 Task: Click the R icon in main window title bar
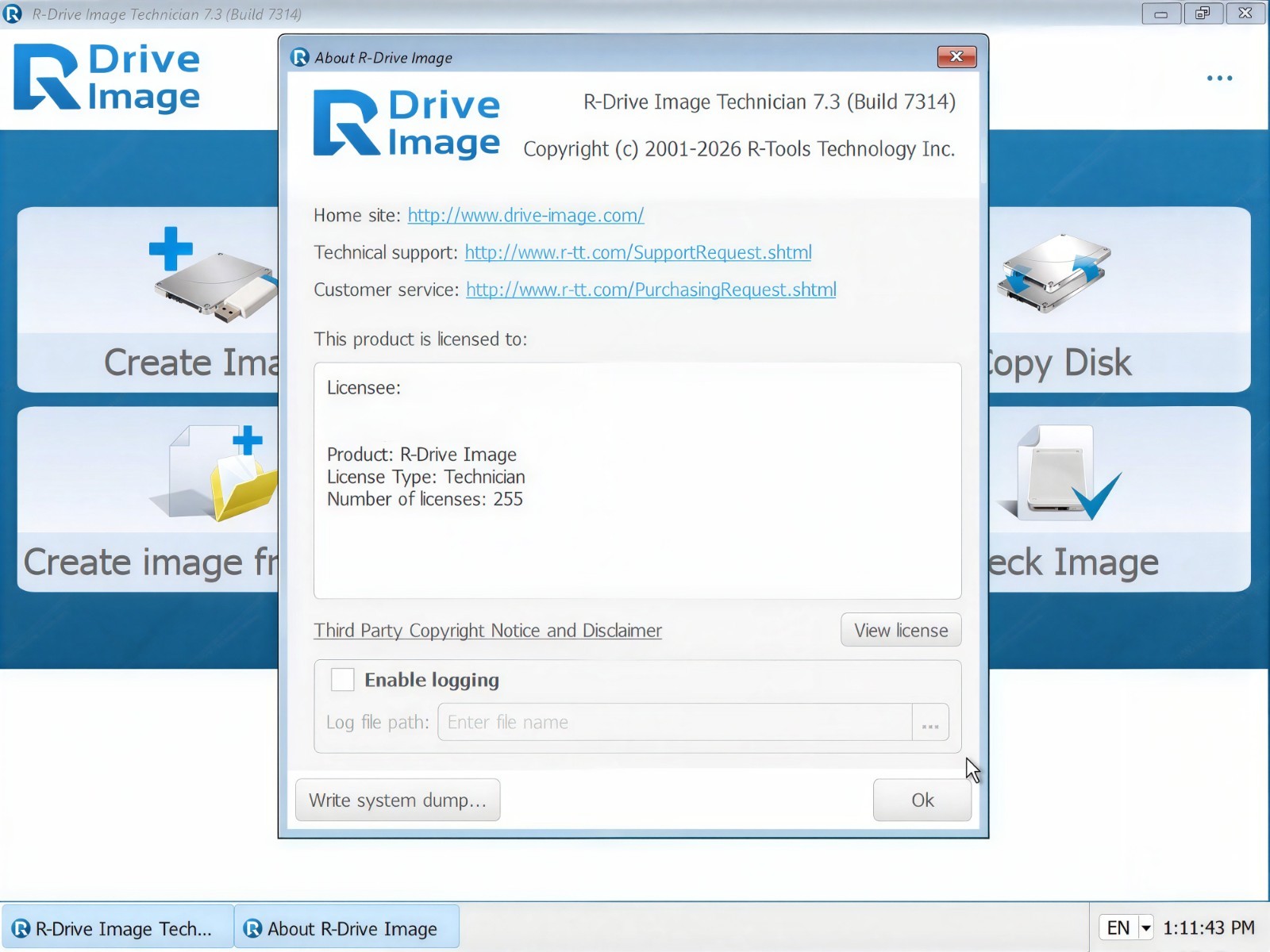pyautogui.click(x=13, y=13)
